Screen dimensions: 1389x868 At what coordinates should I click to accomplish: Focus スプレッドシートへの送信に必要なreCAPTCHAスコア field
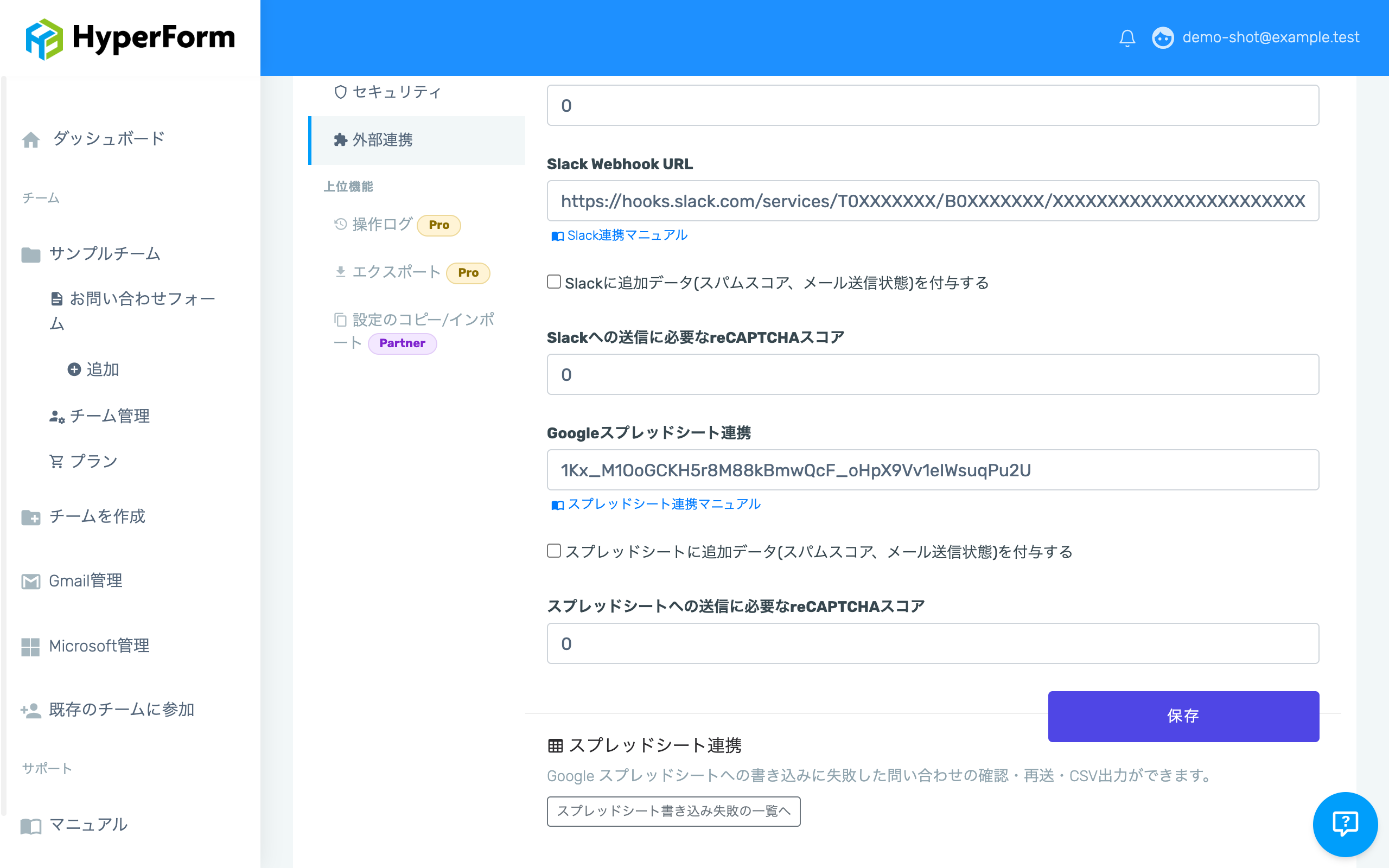933,643
